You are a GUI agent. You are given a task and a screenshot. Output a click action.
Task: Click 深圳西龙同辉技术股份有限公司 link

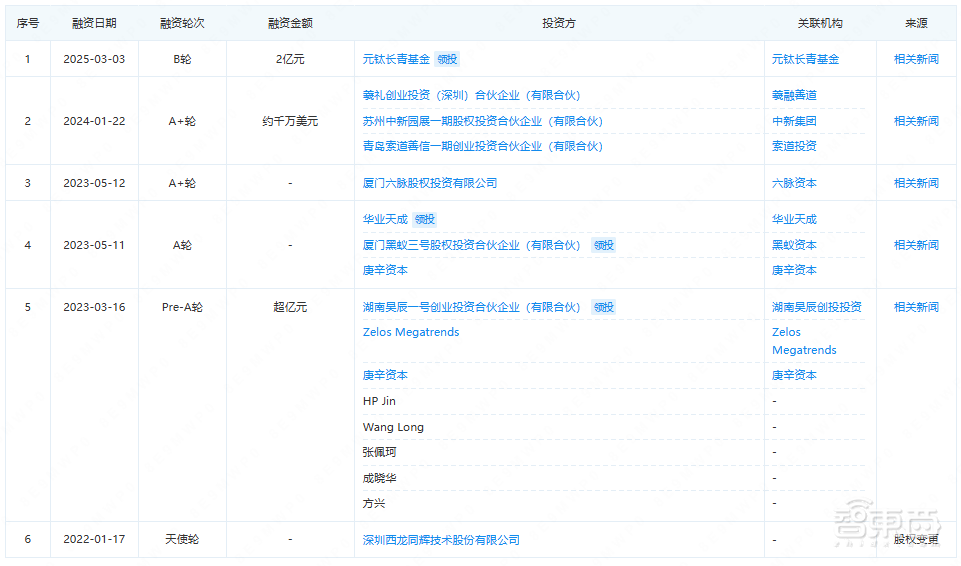click(x=441, y=540)
